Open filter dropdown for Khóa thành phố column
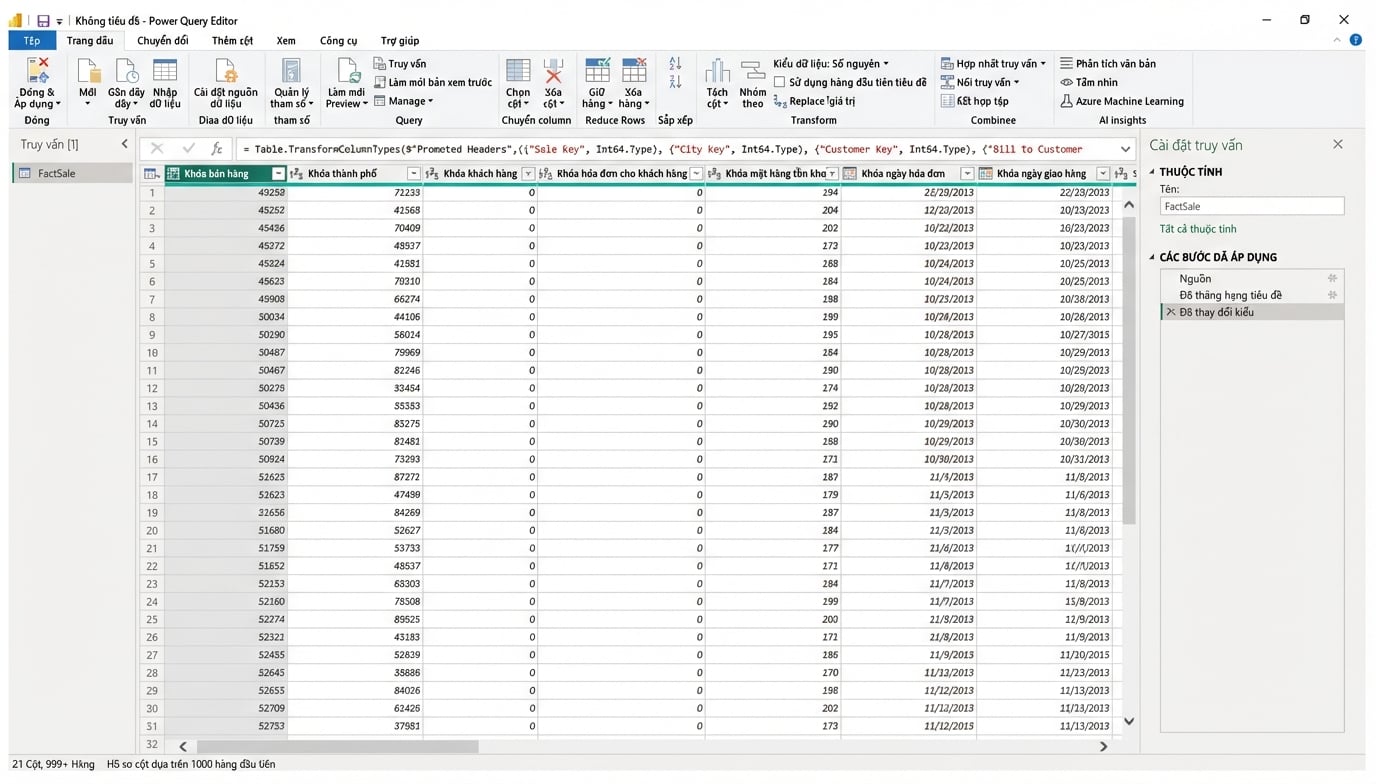This screenshot has height=784, width=1376. 414,174
